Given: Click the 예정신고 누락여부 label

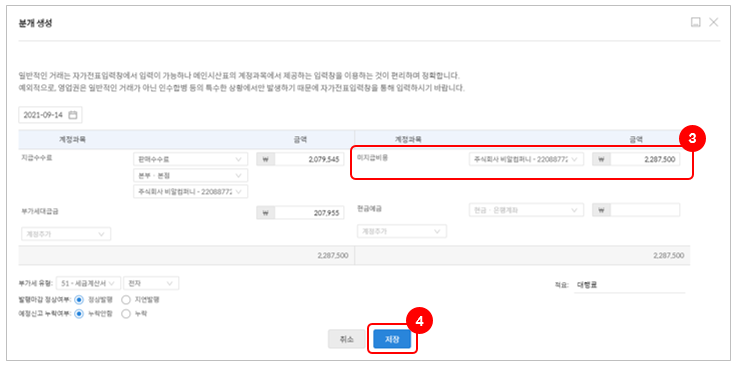Looking at the screenshot, I should click(x=46, y=314).
